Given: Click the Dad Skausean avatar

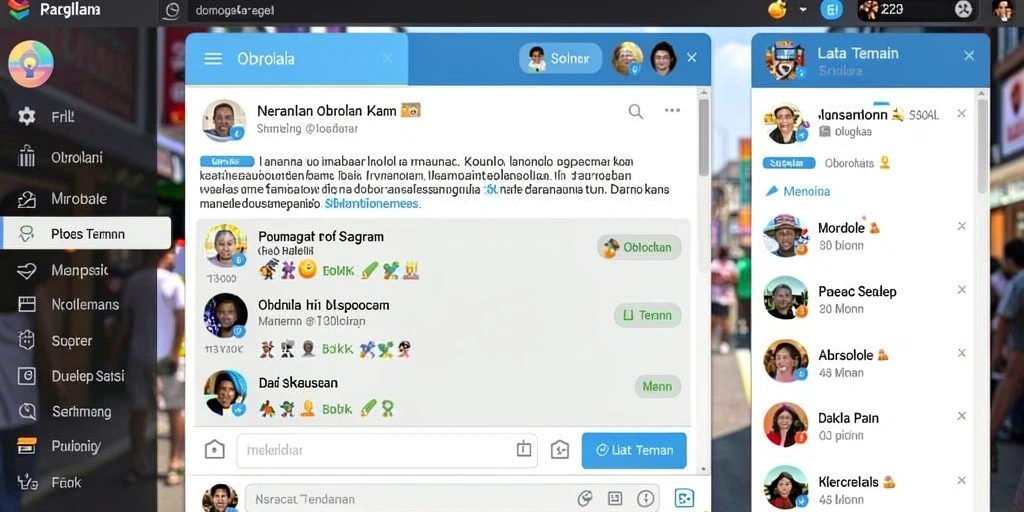Looking at the screenshot, I should click(225, 393).
